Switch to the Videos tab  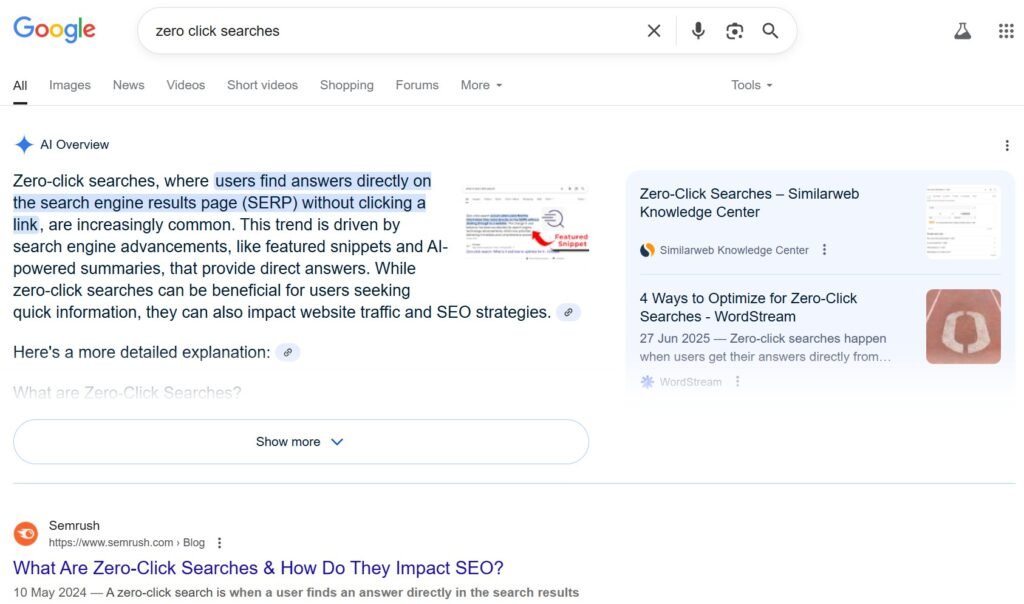pos(185,85)
